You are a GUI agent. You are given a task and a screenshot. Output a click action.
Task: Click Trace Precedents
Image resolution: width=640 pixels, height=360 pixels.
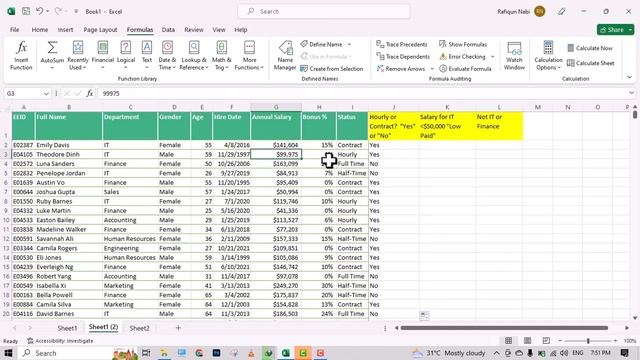pos(402,44)
